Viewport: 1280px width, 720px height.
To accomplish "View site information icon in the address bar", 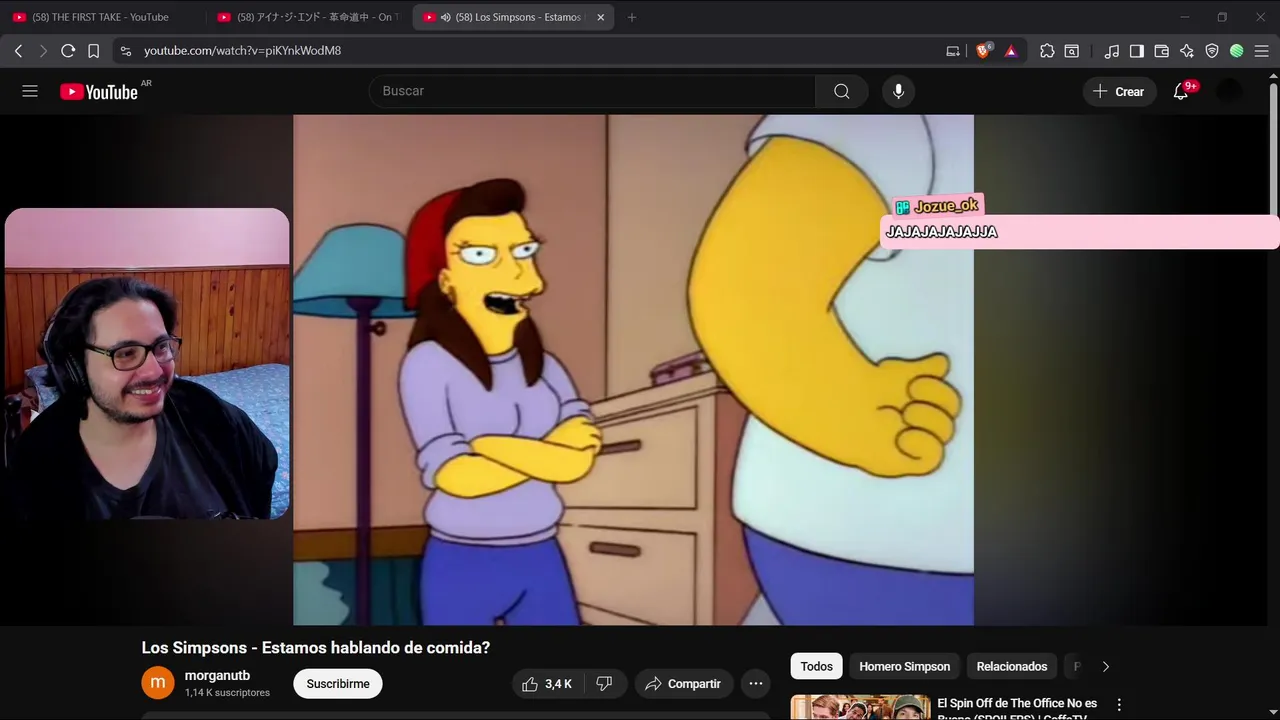I will click(x=125, y=50).
